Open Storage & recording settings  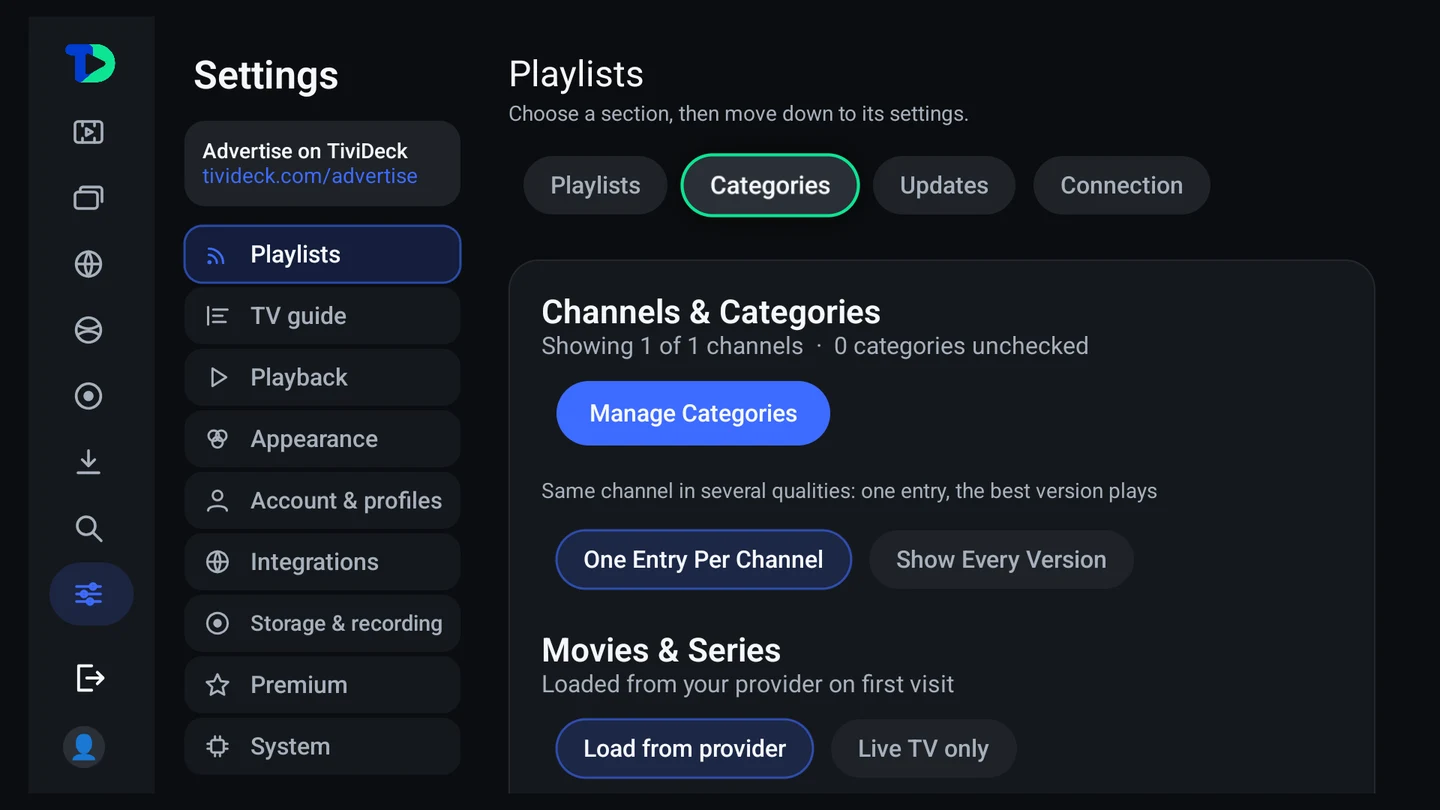(322, 623)
